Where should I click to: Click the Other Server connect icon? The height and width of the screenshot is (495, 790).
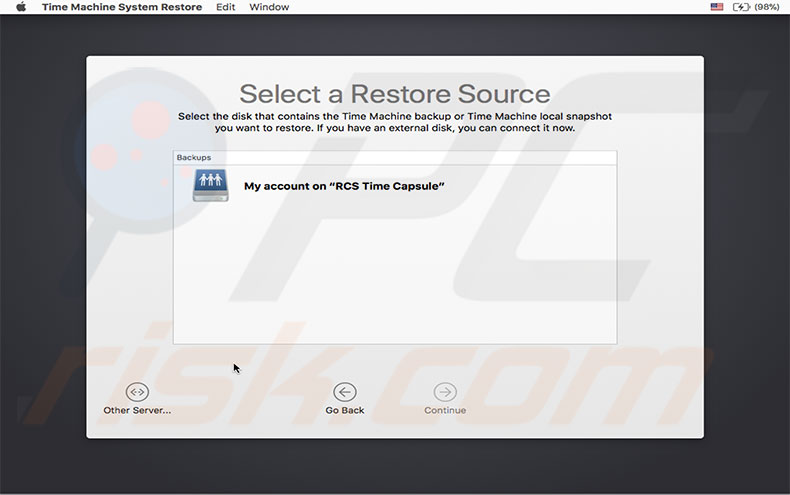coord(137,392)
